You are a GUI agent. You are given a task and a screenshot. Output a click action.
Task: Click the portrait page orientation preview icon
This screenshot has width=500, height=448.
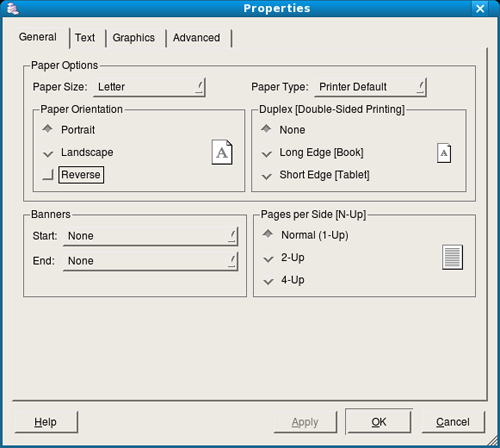click(222, 152)
